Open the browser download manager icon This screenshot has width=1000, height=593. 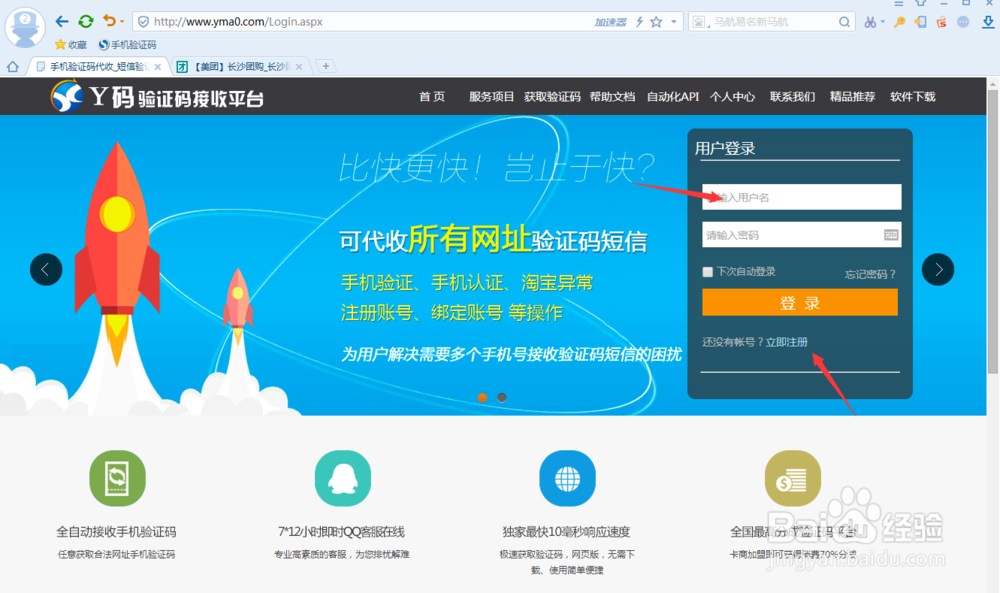pyautogui.click(x=988, y=21)
